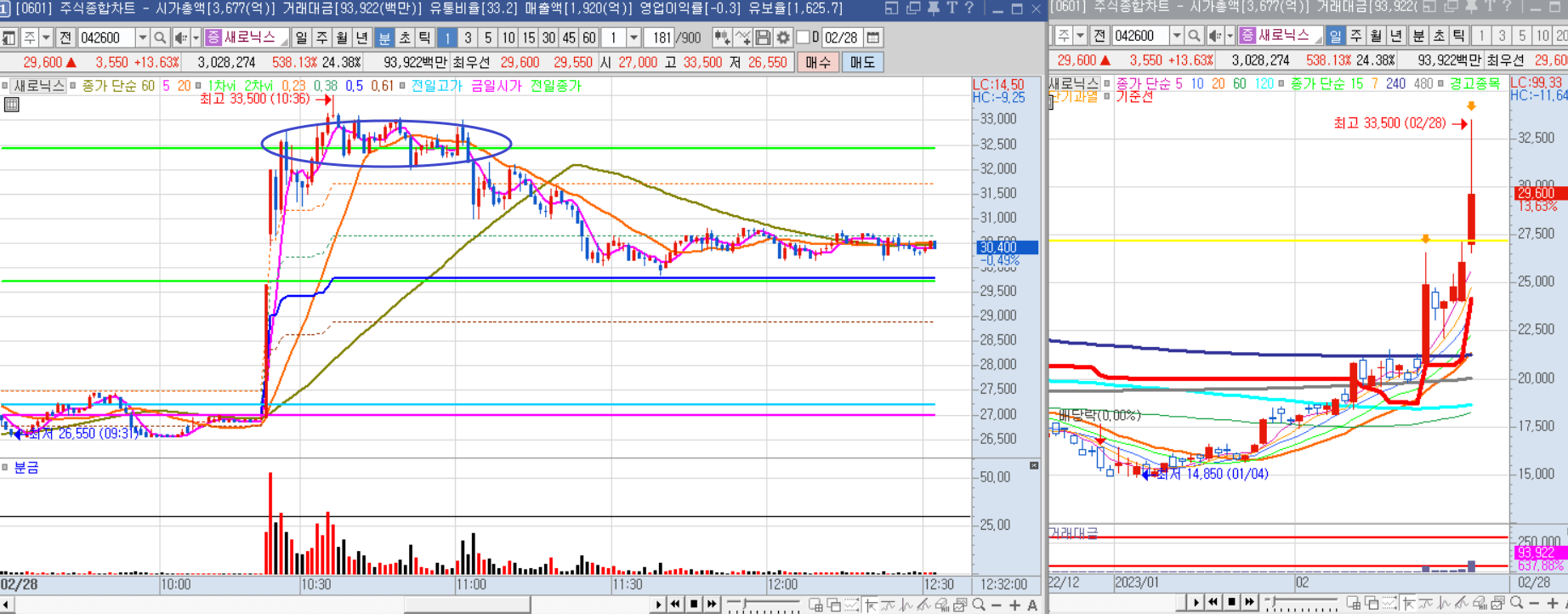Expand speaker options dropdown arrow, right chart
The image size is (1568, 614).
click(x=1230, y=36)
